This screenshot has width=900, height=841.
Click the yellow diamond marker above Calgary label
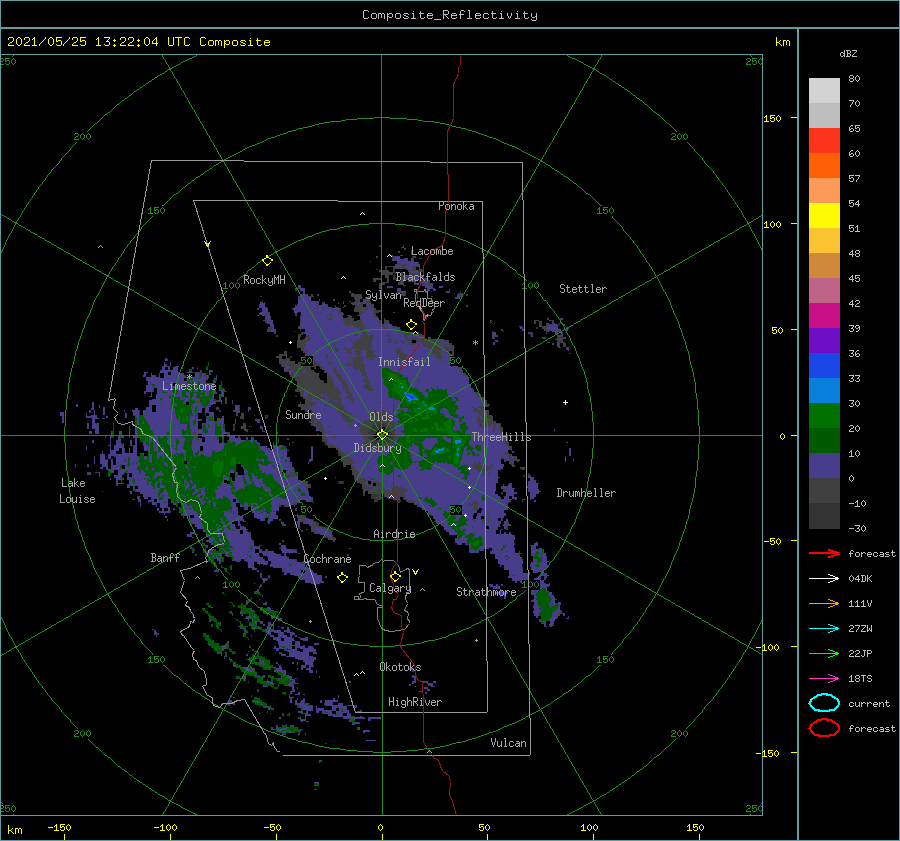click(395, 576)
